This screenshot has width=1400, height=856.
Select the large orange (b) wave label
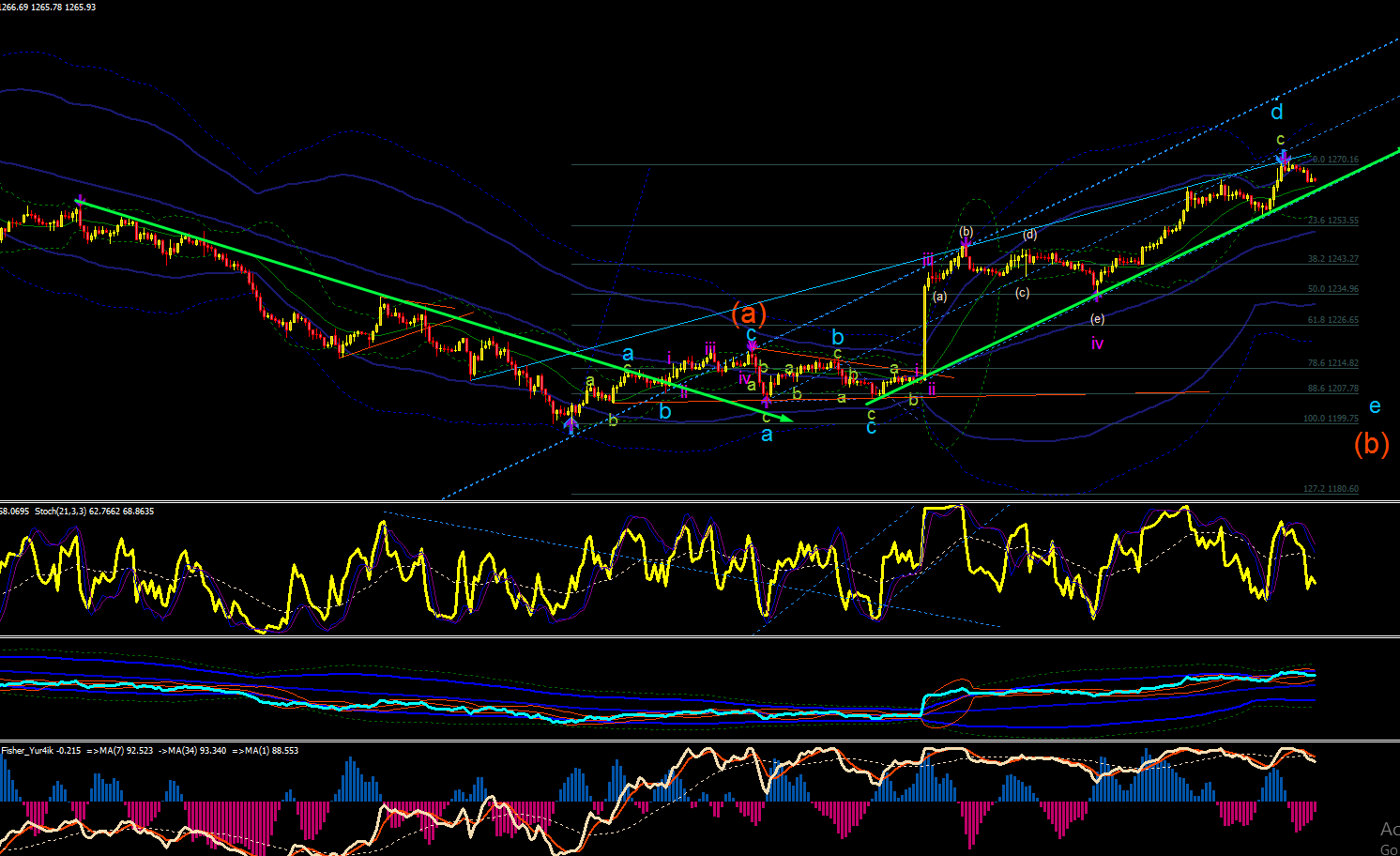pyautogui.click(x=1371, y=443)
